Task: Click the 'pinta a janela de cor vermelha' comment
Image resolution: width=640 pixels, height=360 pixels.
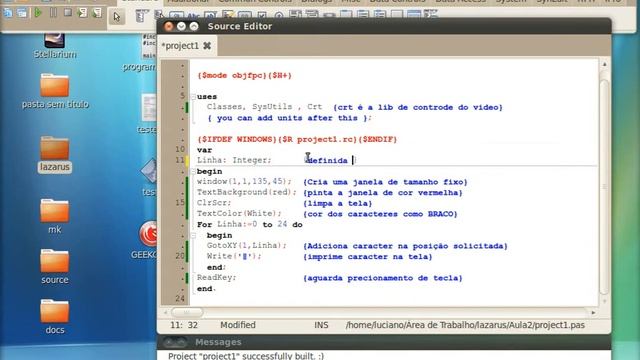Action: (383, 193)
